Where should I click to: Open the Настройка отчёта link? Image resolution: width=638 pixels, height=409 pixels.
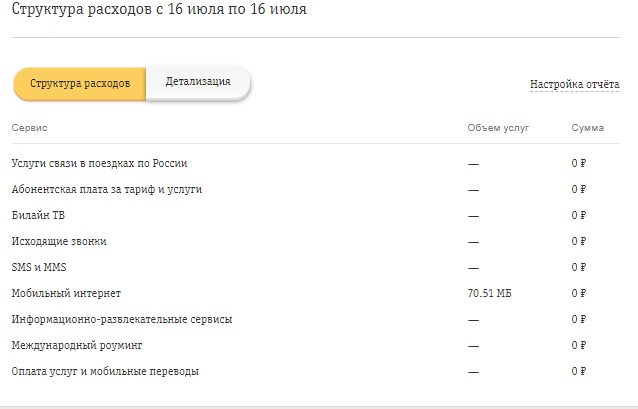(x=574, y=84)
